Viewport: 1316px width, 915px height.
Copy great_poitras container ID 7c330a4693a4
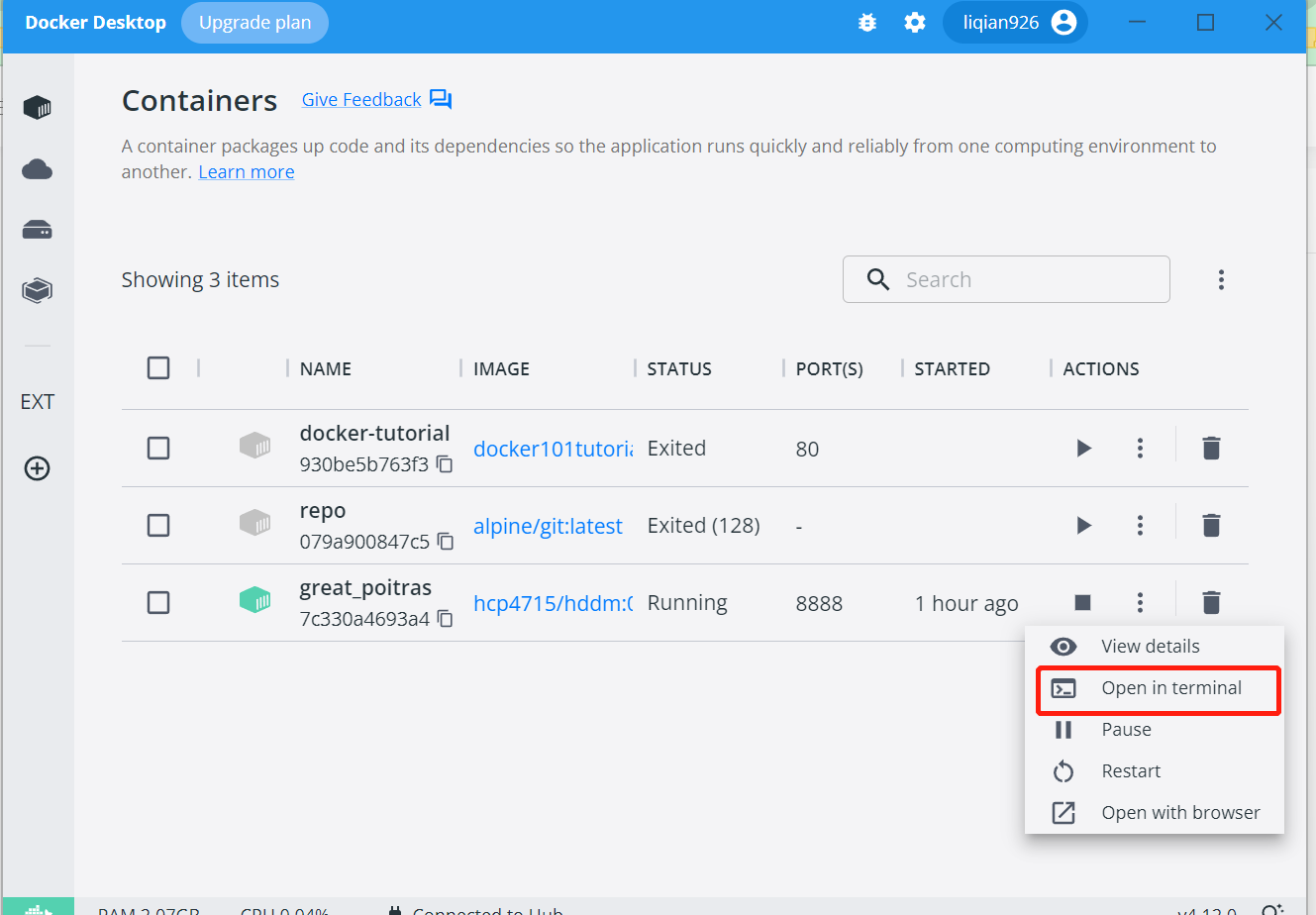446,619
